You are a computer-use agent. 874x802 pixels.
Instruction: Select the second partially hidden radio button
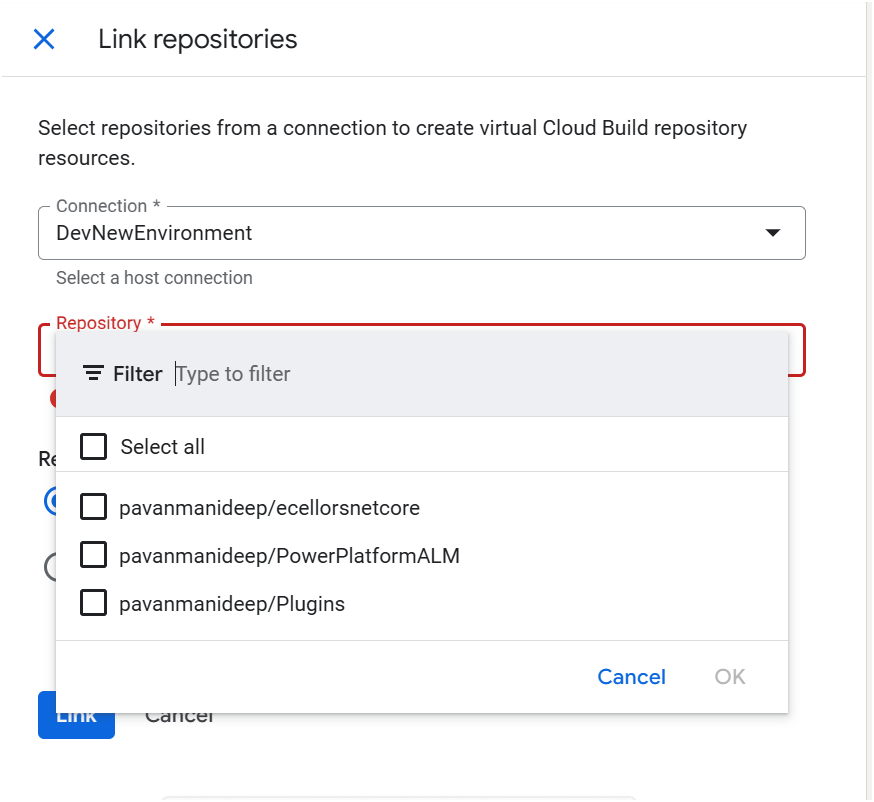(48, 567)
